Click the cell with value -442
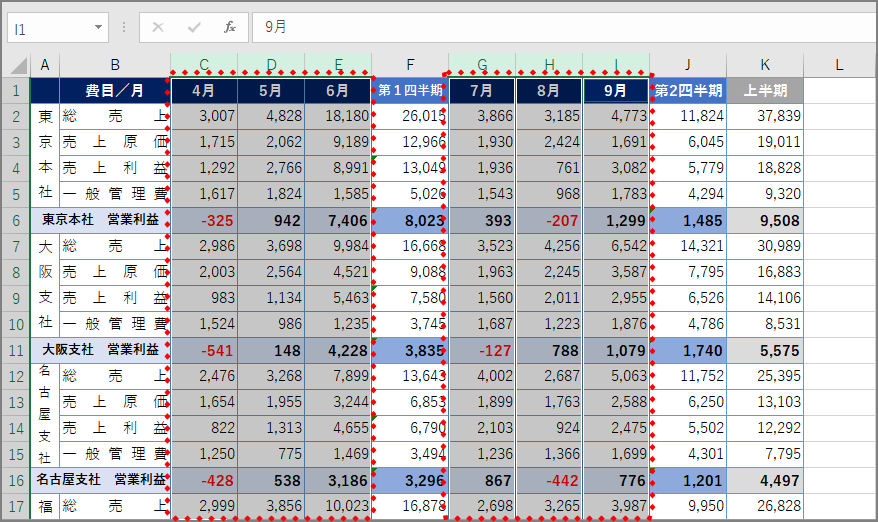The image size is (878, 522). point(549,481)
